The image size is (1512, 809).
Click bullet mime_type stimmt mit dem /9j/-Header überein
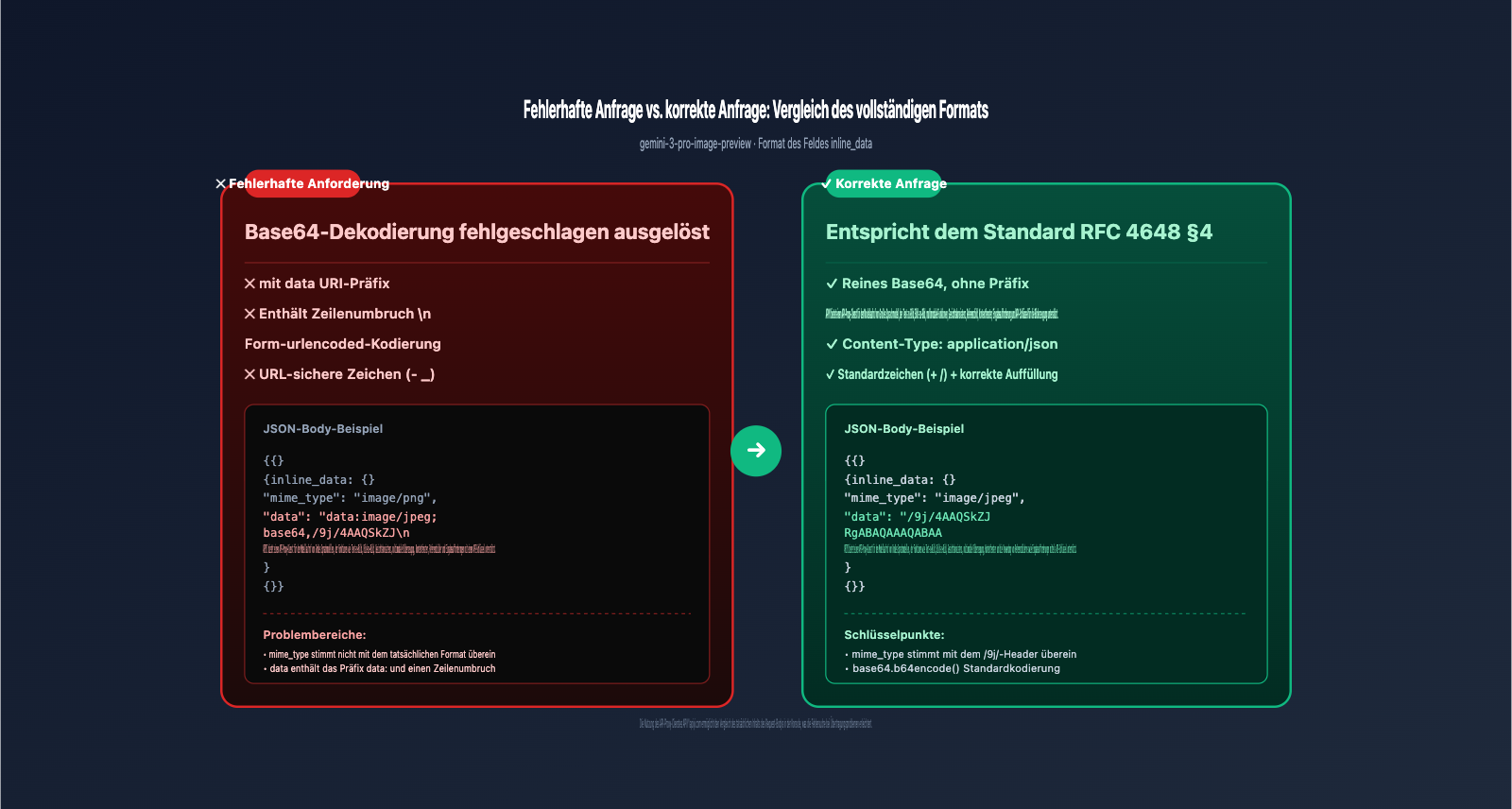pos(960,654)
